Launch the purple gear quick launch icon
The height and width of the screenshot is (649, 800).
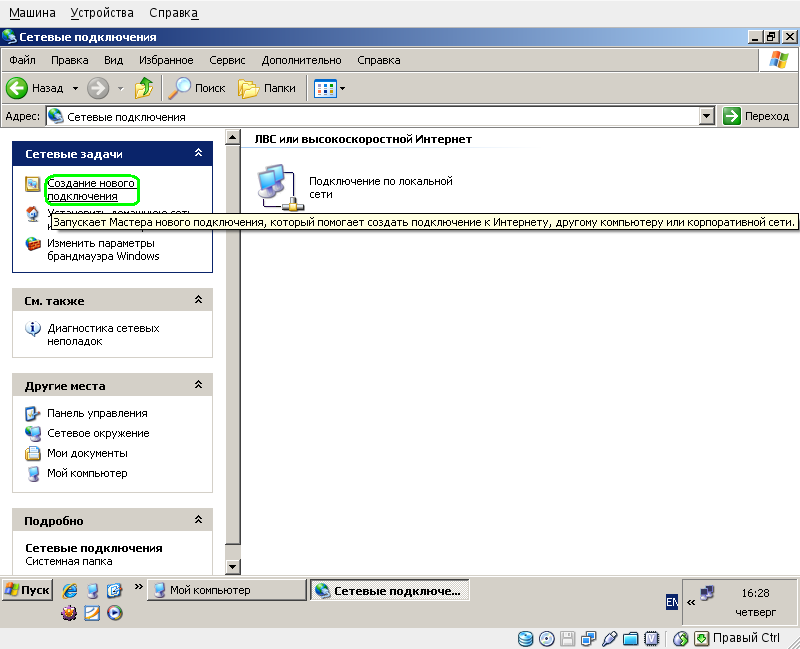pyautogui.click(x=69, y=612)
